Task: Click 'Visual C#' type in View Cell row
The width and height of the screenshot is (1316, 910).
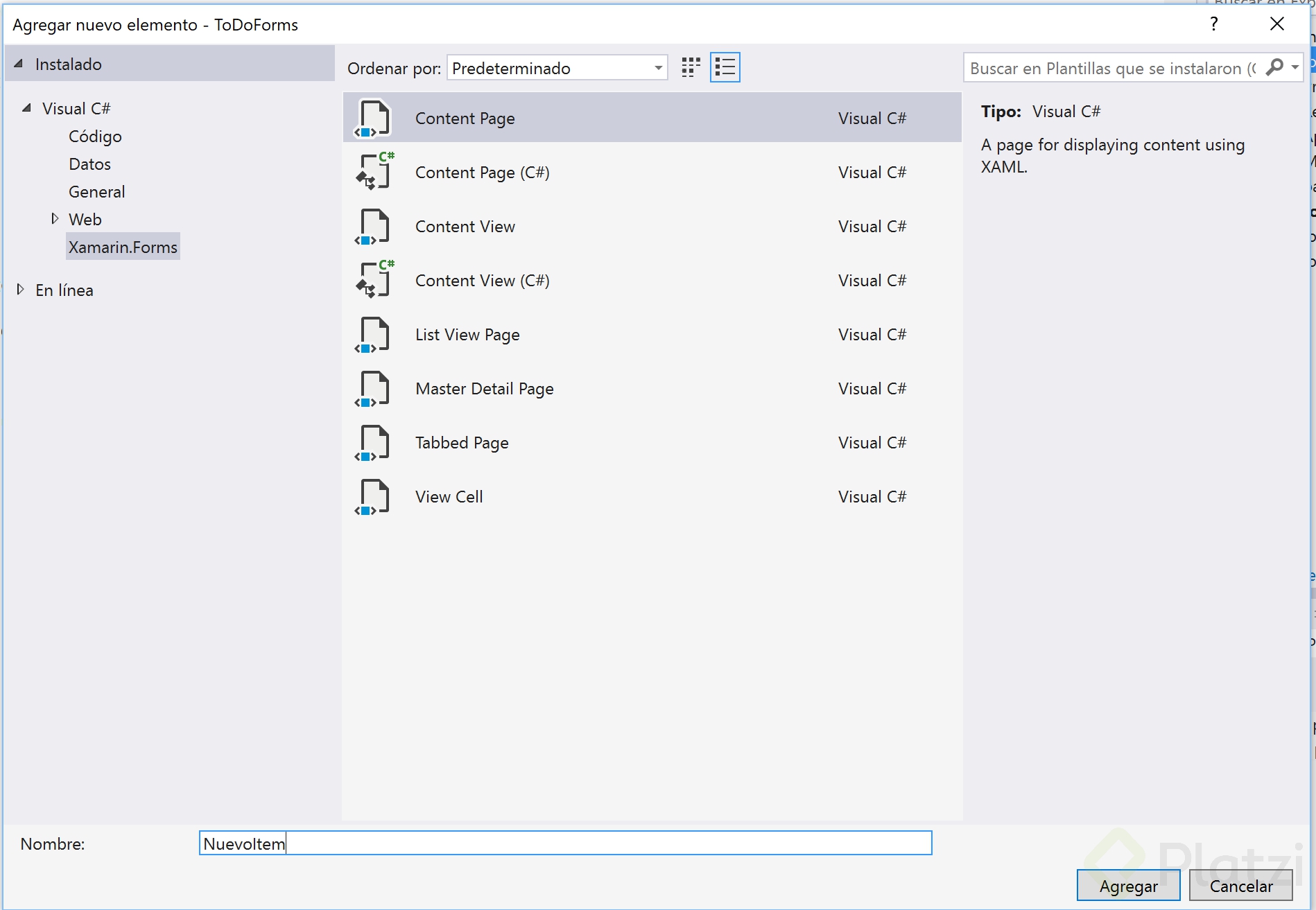Action: coord(872,497)
